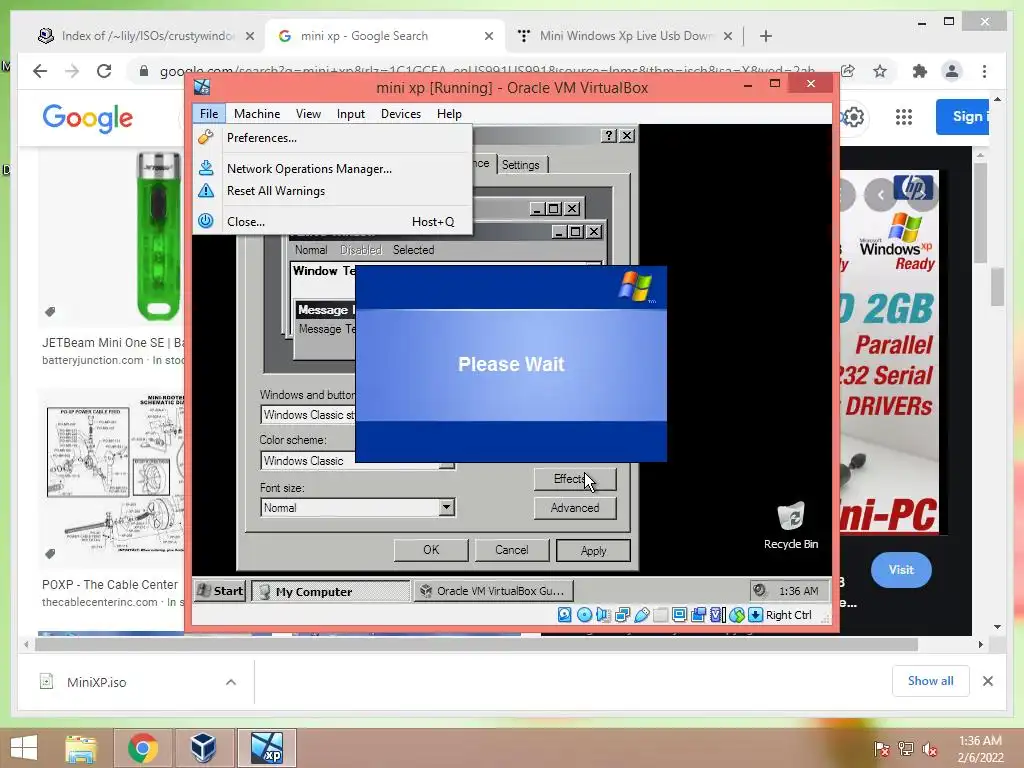Click the download icon beside Network Operations Manager

pos(206,168)
